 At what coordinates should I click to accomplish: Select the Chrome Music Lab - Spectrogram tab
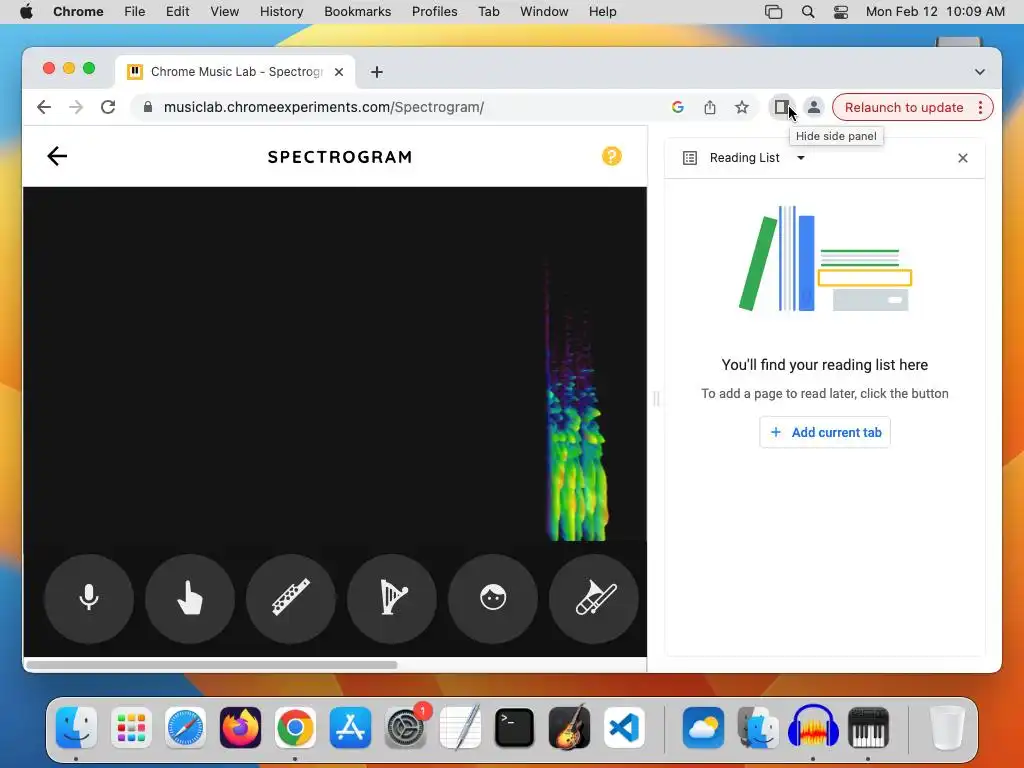(235, 72)
